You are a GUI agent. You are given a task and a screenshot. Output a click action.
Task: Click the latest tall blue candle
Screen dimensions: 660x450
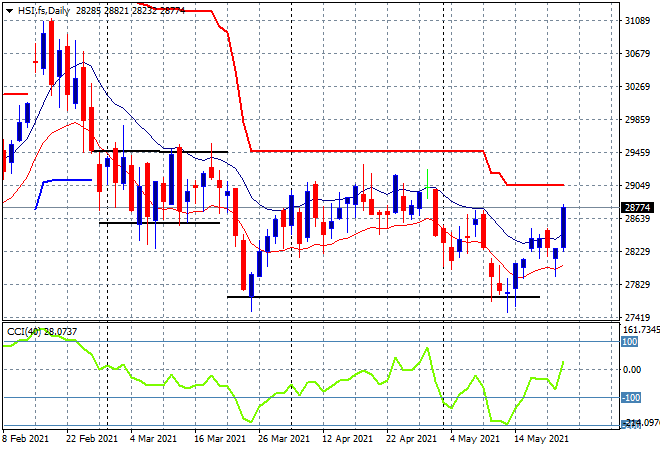coord(564,228)
